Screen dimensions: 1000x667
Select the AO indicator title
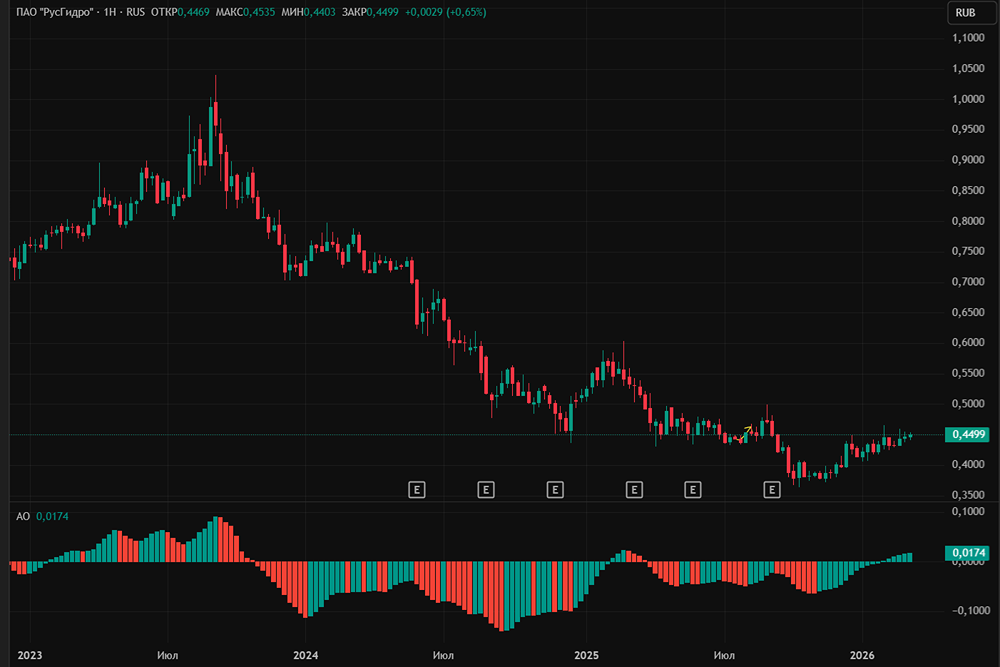(23, 516)
